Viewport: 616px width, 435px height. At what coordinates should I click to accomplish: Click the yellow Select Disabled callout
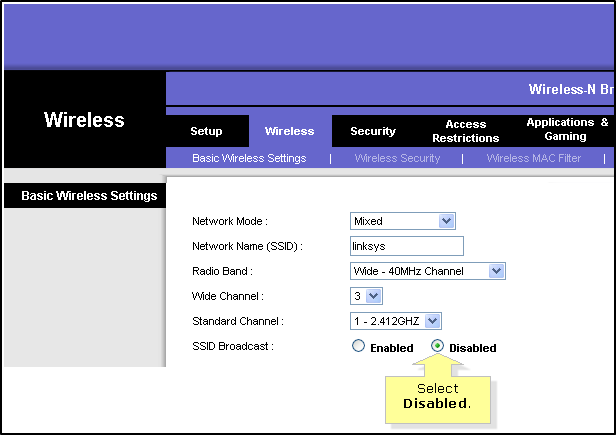[438, 395]
